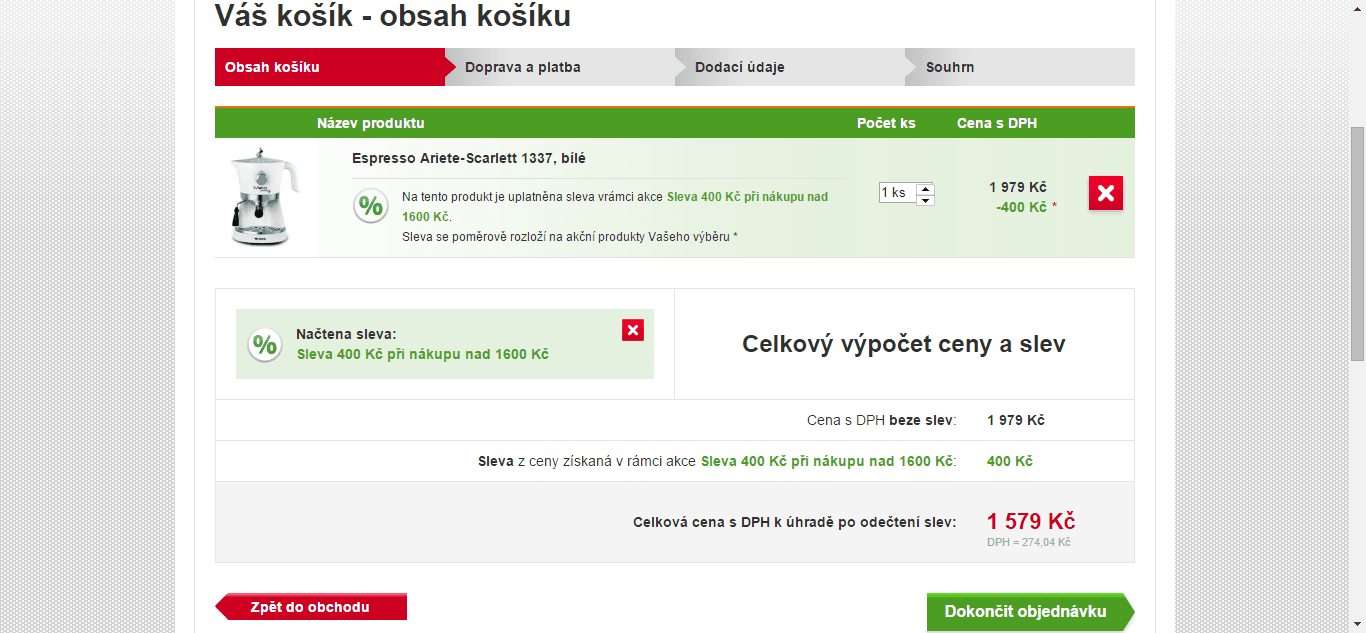
Task: Click percent icon in the product row
Action: pos(371,206)
